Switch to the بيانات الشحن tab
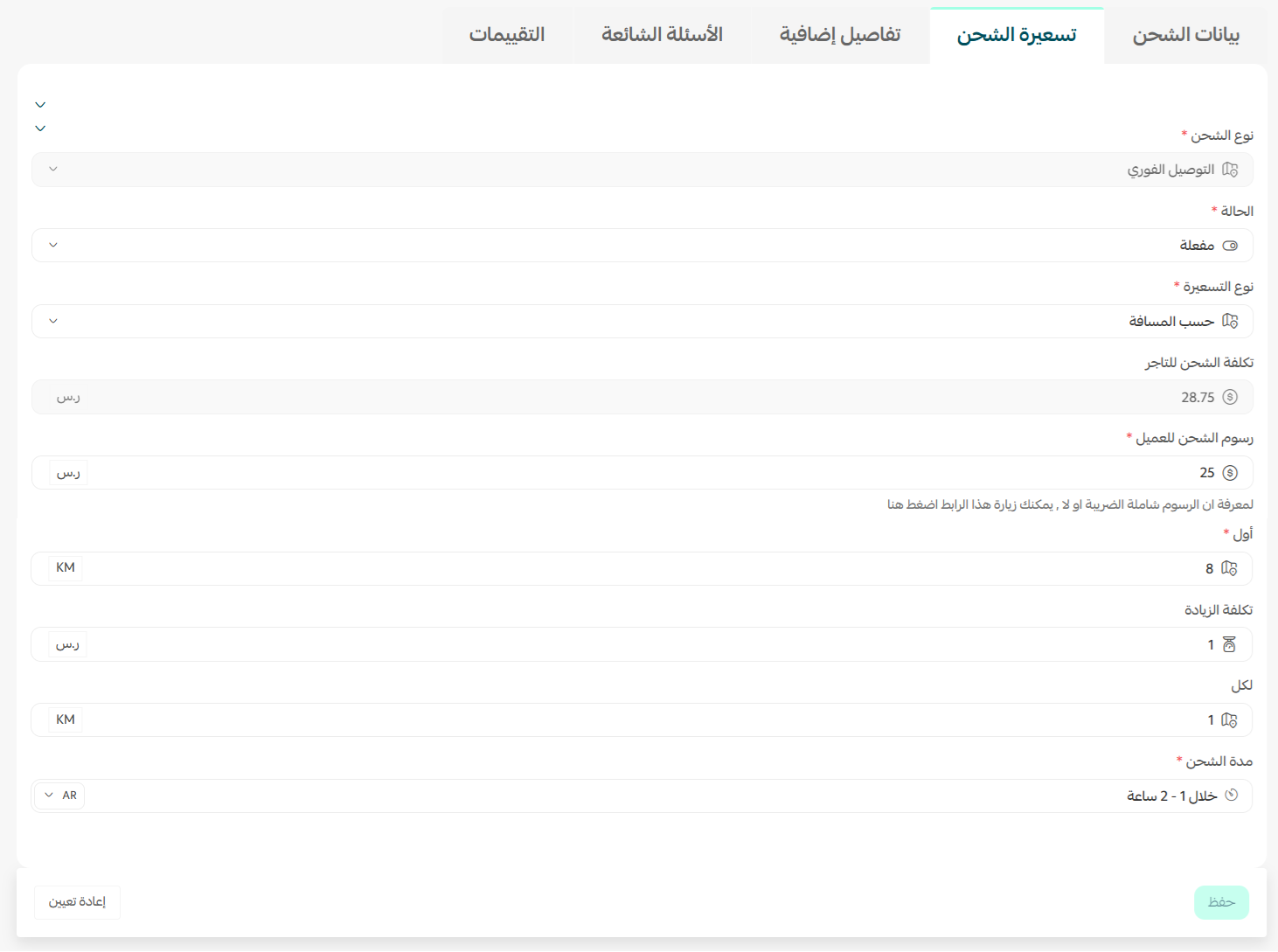The width and height of the screenshot is (1278, 952). click(x=1185, y=35)
